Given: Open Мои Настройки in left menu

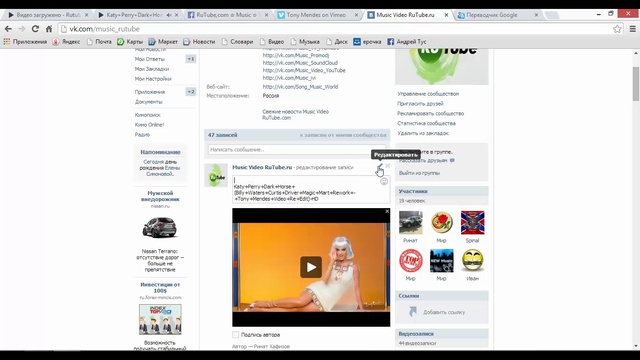Looking at the screenshot, I should [153, 79].
